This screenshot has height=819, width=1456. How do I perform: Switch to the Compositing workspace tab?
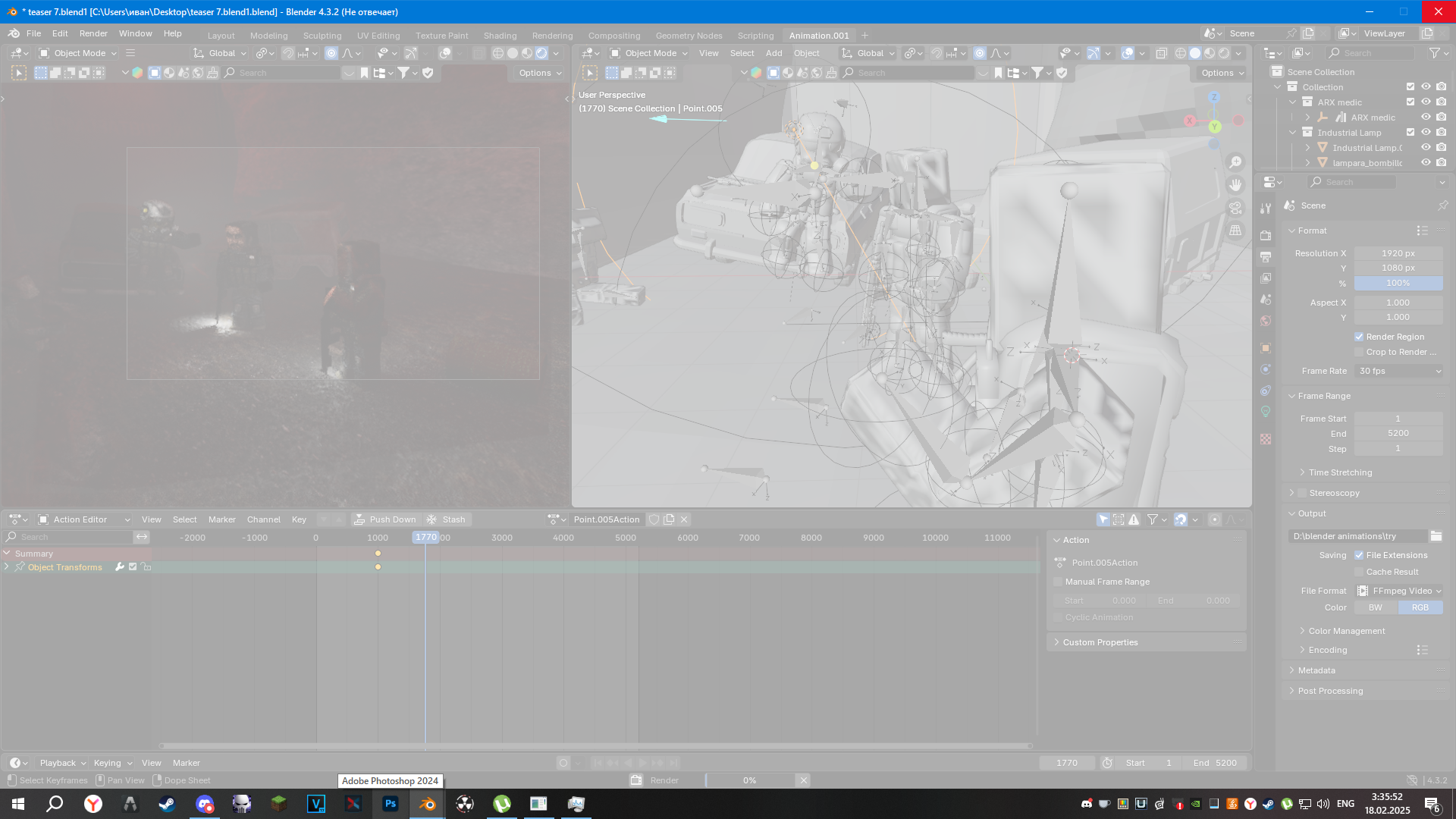613,36
